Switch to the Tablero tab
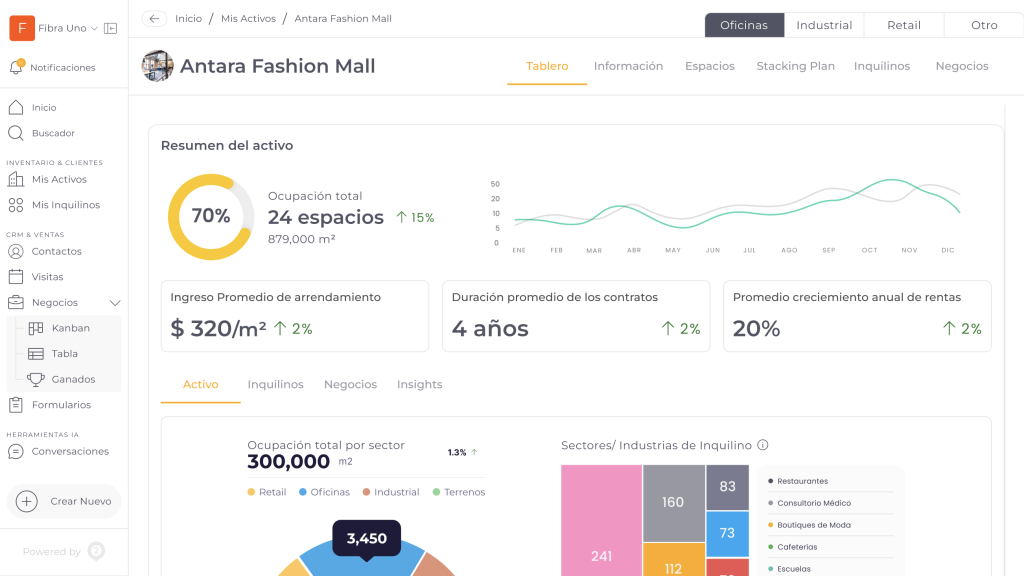Viewport: 1024px width, 576px height. tap(547, 66)
